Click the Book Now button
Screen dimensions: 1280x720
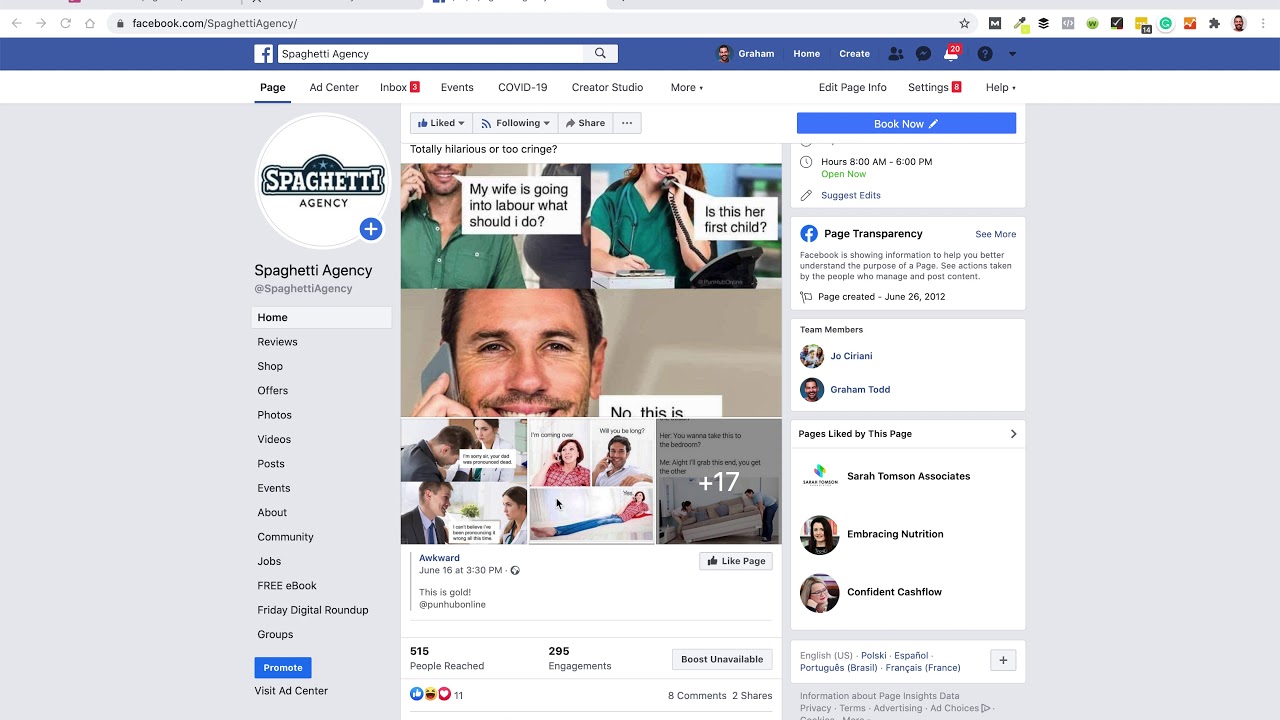906,123
